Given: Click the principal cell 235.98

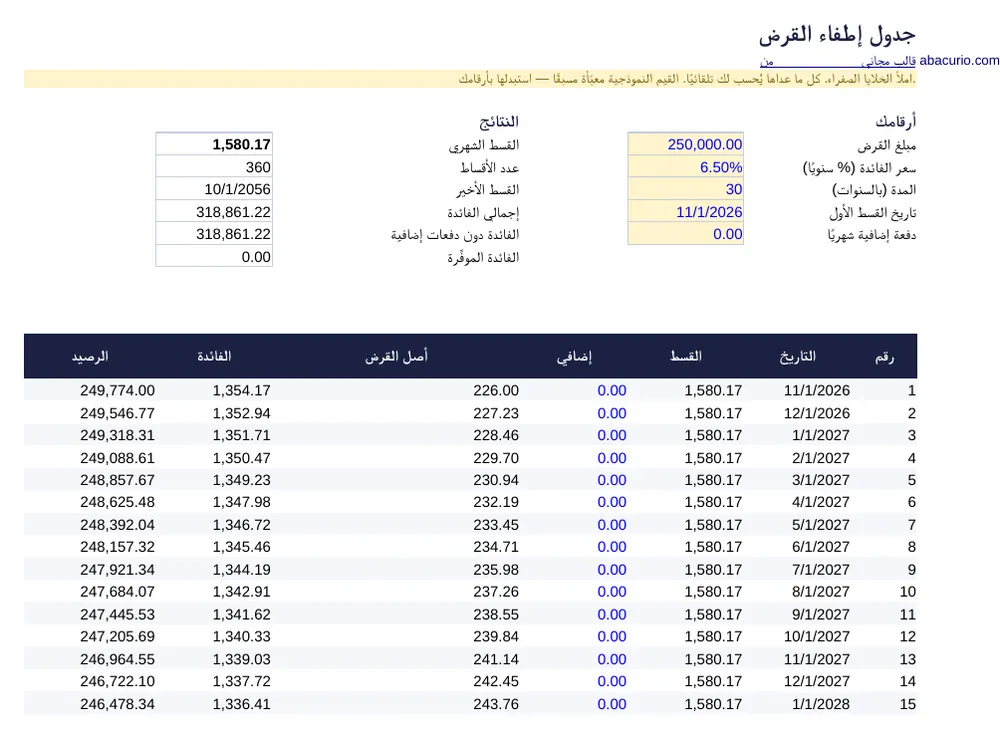Looking at the screenshot, I should (496, 570).
